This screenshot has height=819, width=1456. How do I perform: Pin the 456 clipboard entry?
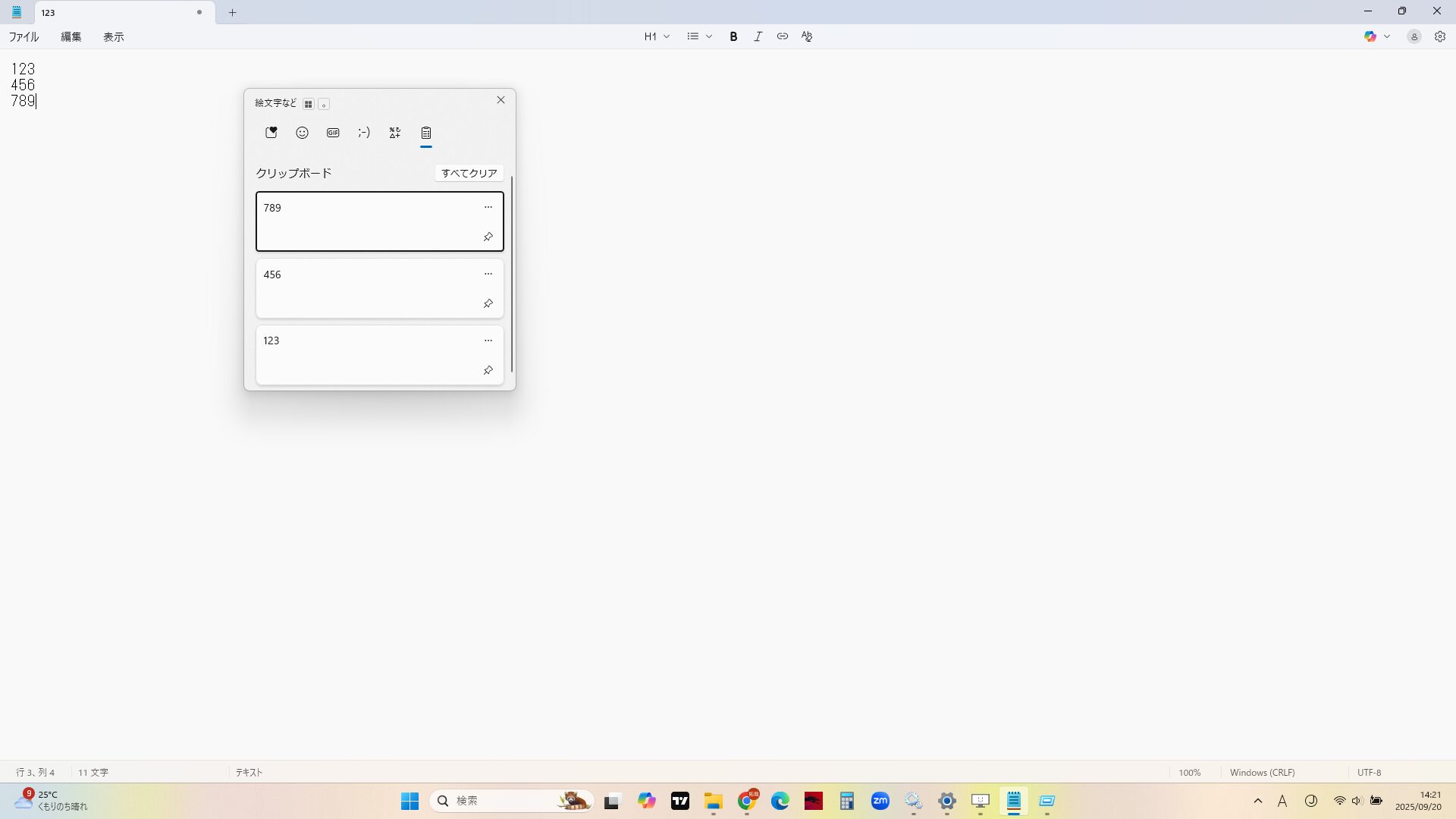coord(488,304)
